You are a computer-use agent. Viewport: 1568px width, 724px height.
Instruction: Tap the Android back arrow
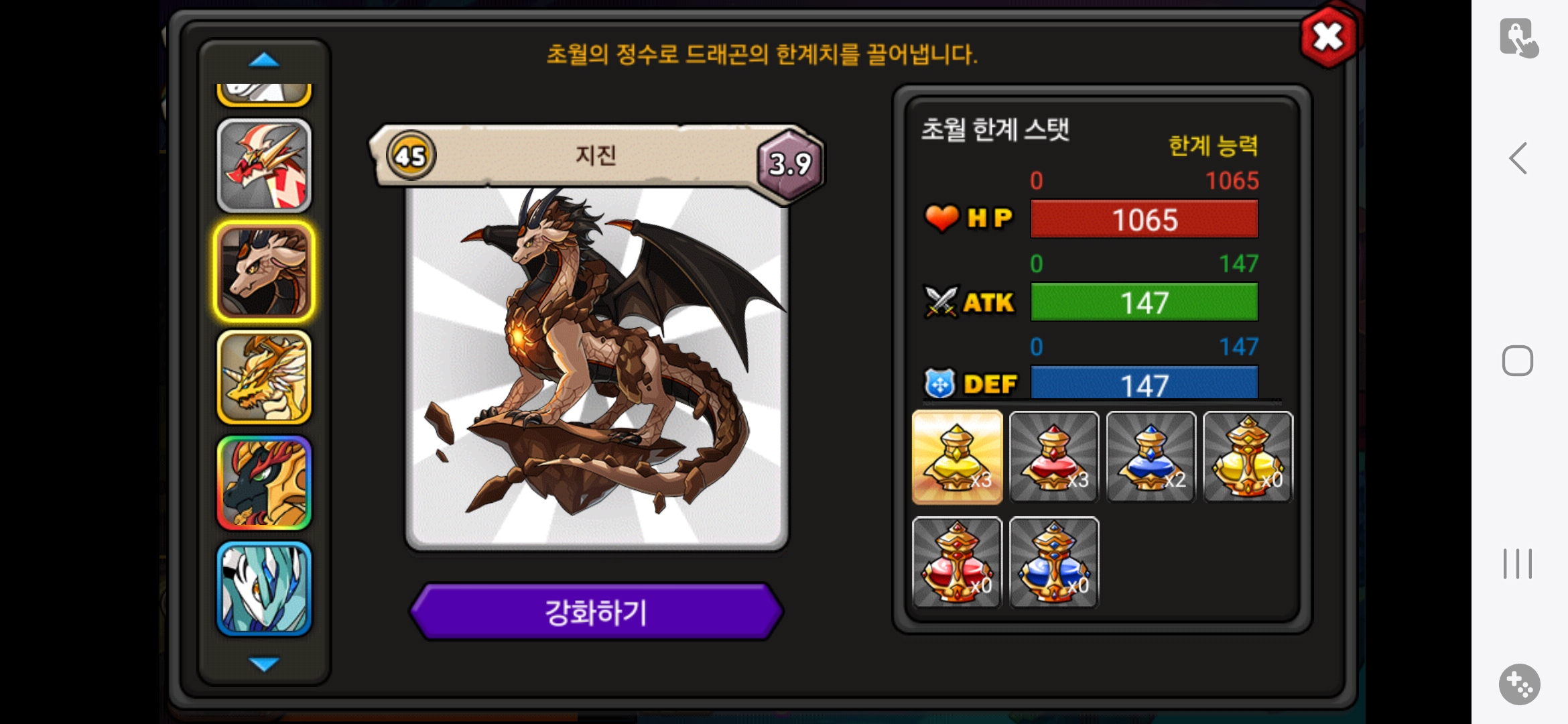[1518, 159]
